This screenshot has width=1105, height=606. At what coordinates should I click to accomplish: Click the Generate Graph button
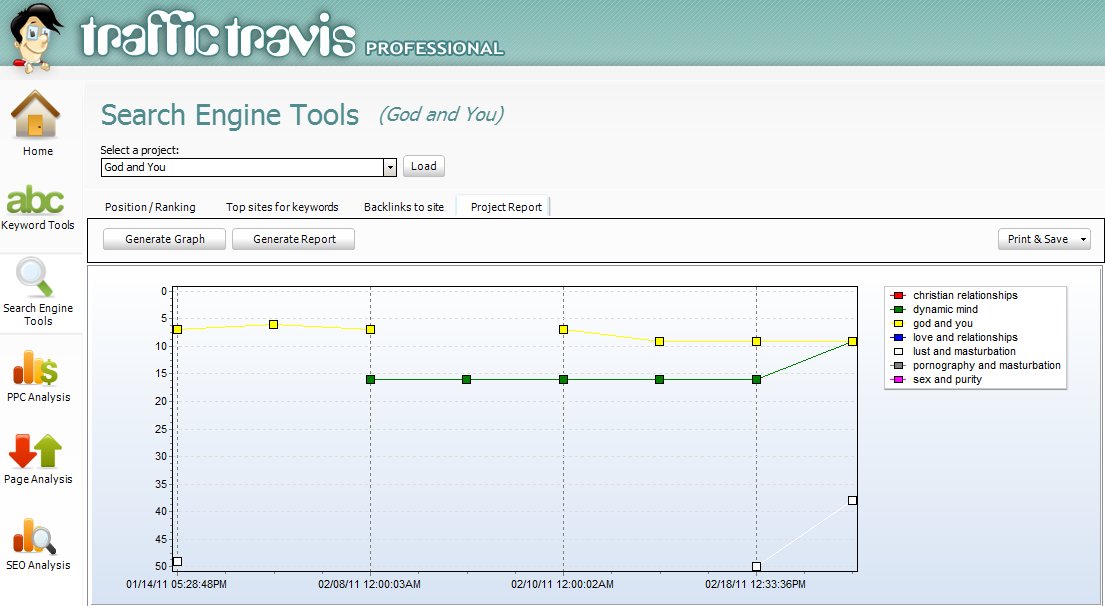pos(165,239)
